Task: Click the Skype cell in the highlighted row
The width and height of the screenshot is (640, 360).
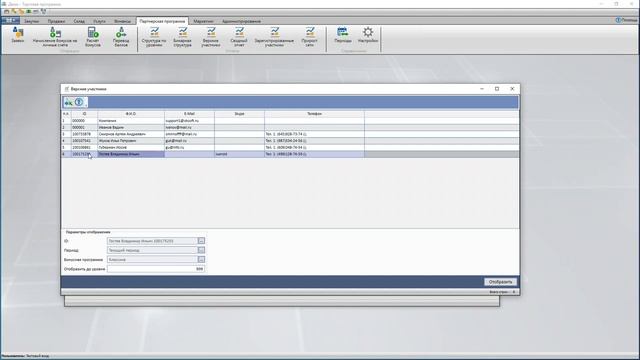Action: [x=240, y=154]
